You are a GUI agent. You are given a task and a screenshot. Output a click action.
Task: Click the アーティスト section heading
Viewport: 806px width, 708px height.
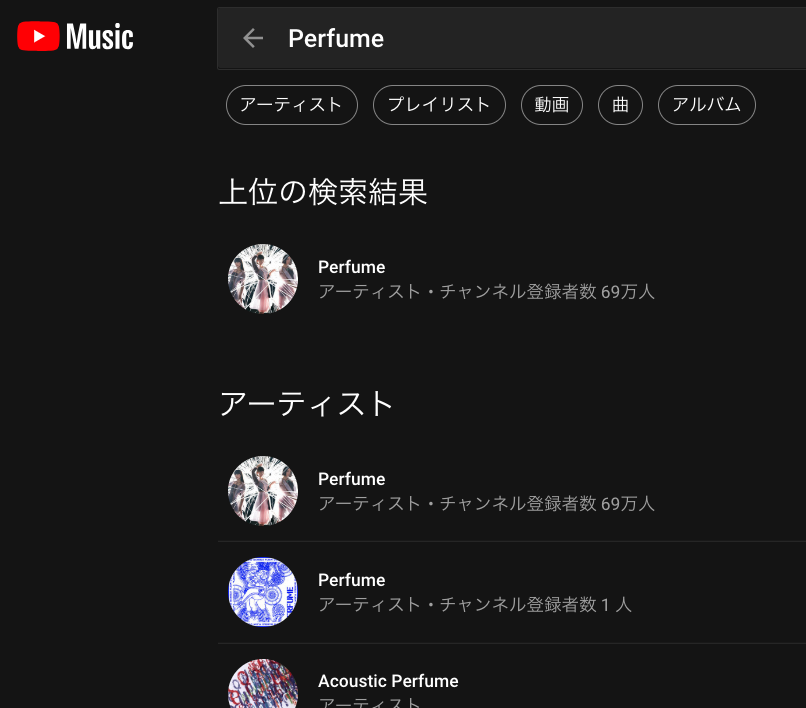click(306, 404)
